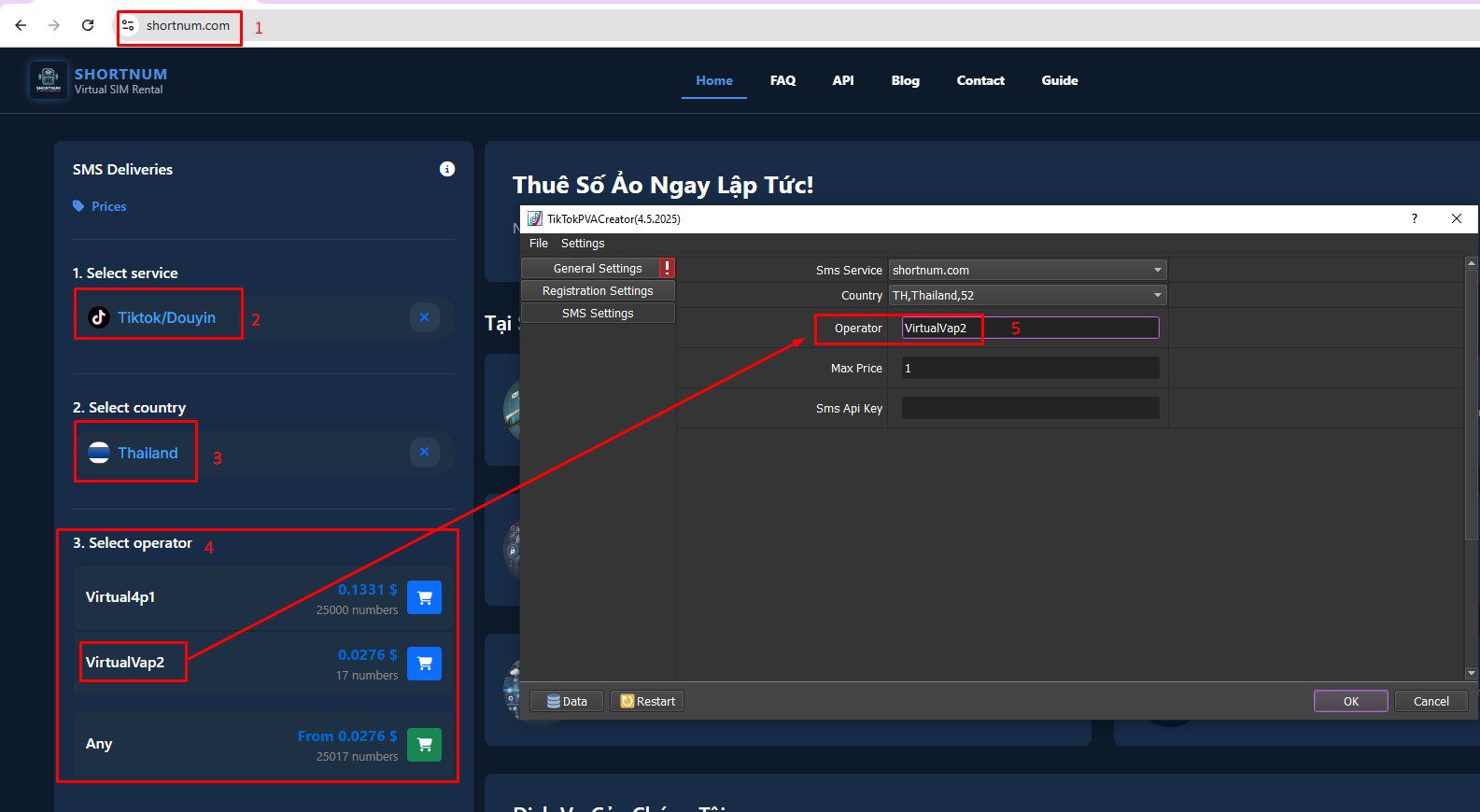Click the Sms Api Key field
Screen dimensions: 1480x812
click(x=1031, y=408)
